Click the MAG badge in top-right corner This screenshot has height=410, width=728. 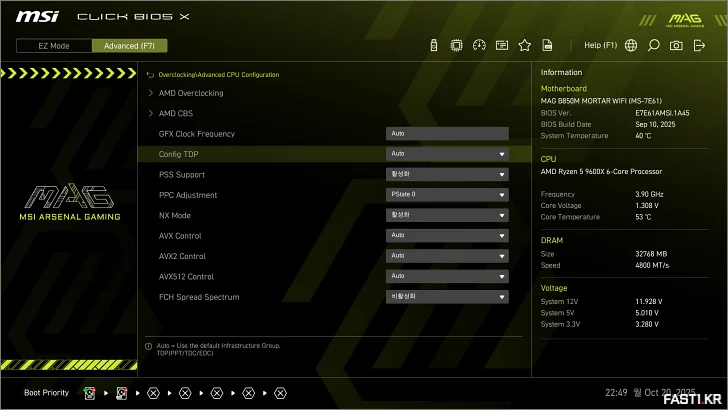point(685,20)
